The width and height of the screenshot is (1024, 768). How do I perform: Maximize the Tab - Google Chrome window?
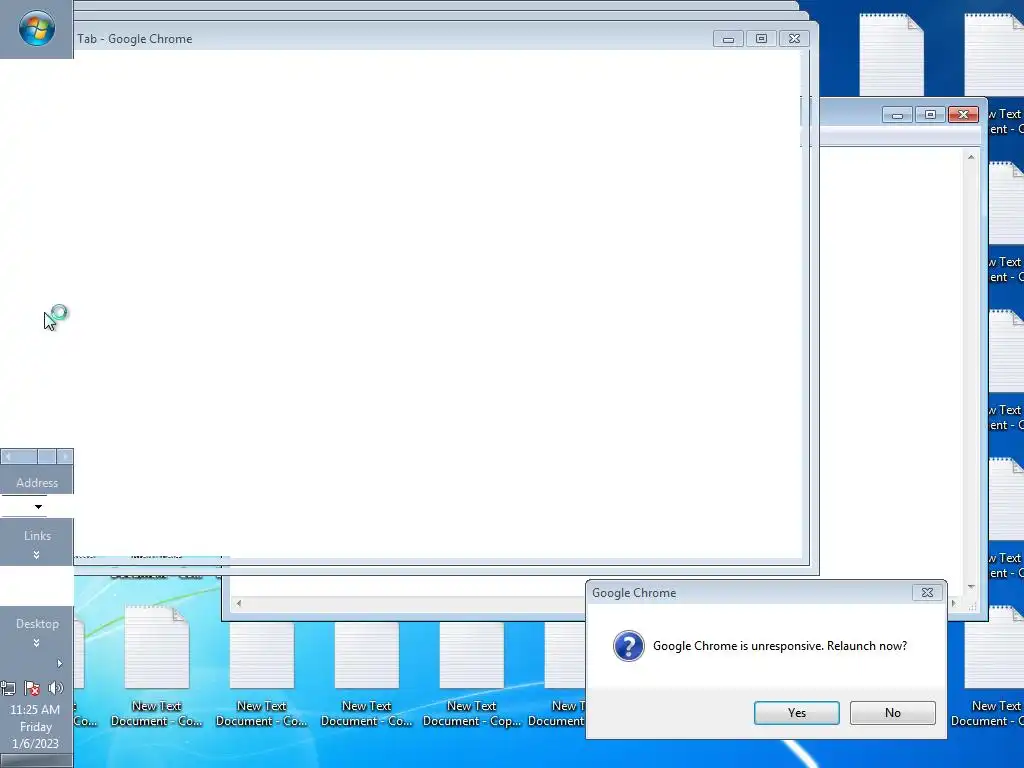(x=761, y=39)
